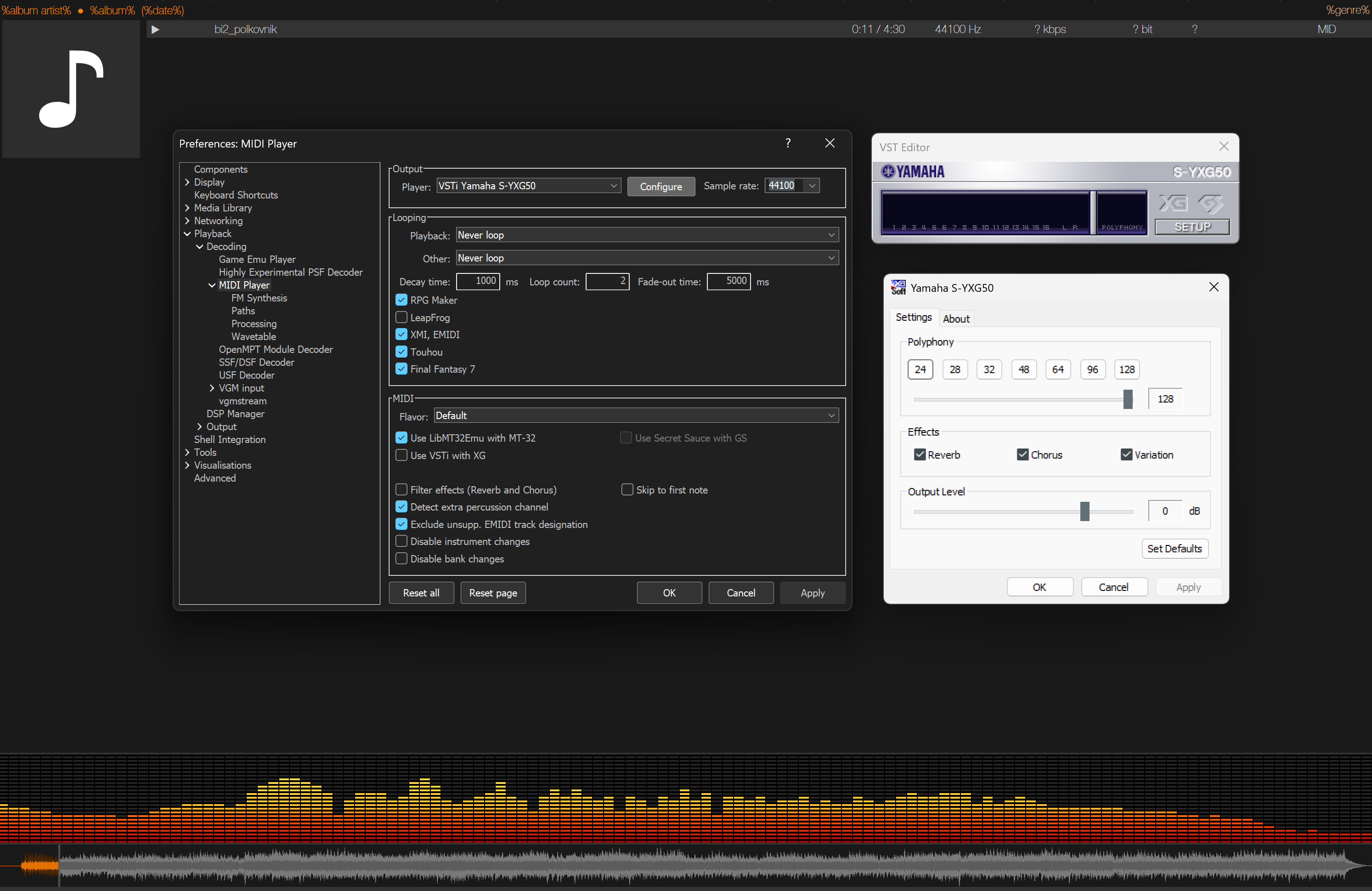The image size is (1372, 891).
Task: Enable the LeapFrog looping checkbox
Action: click(401, 317)
